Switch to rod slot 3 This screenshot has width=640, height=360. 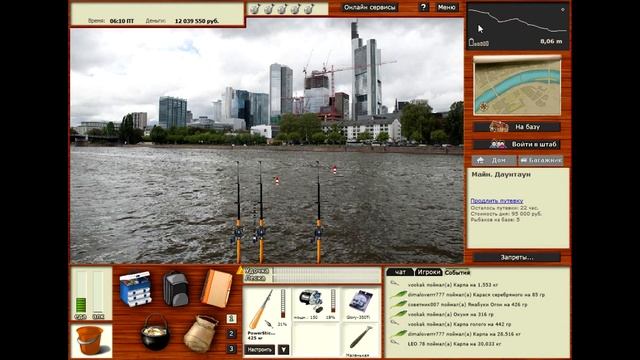(x=231, y=349)
